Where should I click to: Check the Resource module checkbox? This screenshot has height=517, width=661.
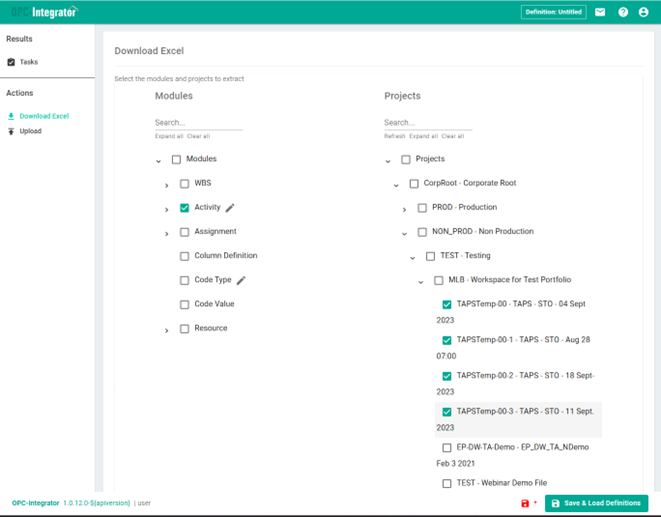coord(185,329)
